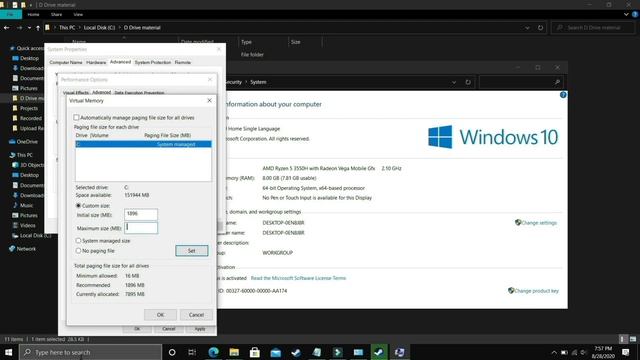640x360 pixels.
Task: Select drive C row in paging list
Action: pos(143,144)
